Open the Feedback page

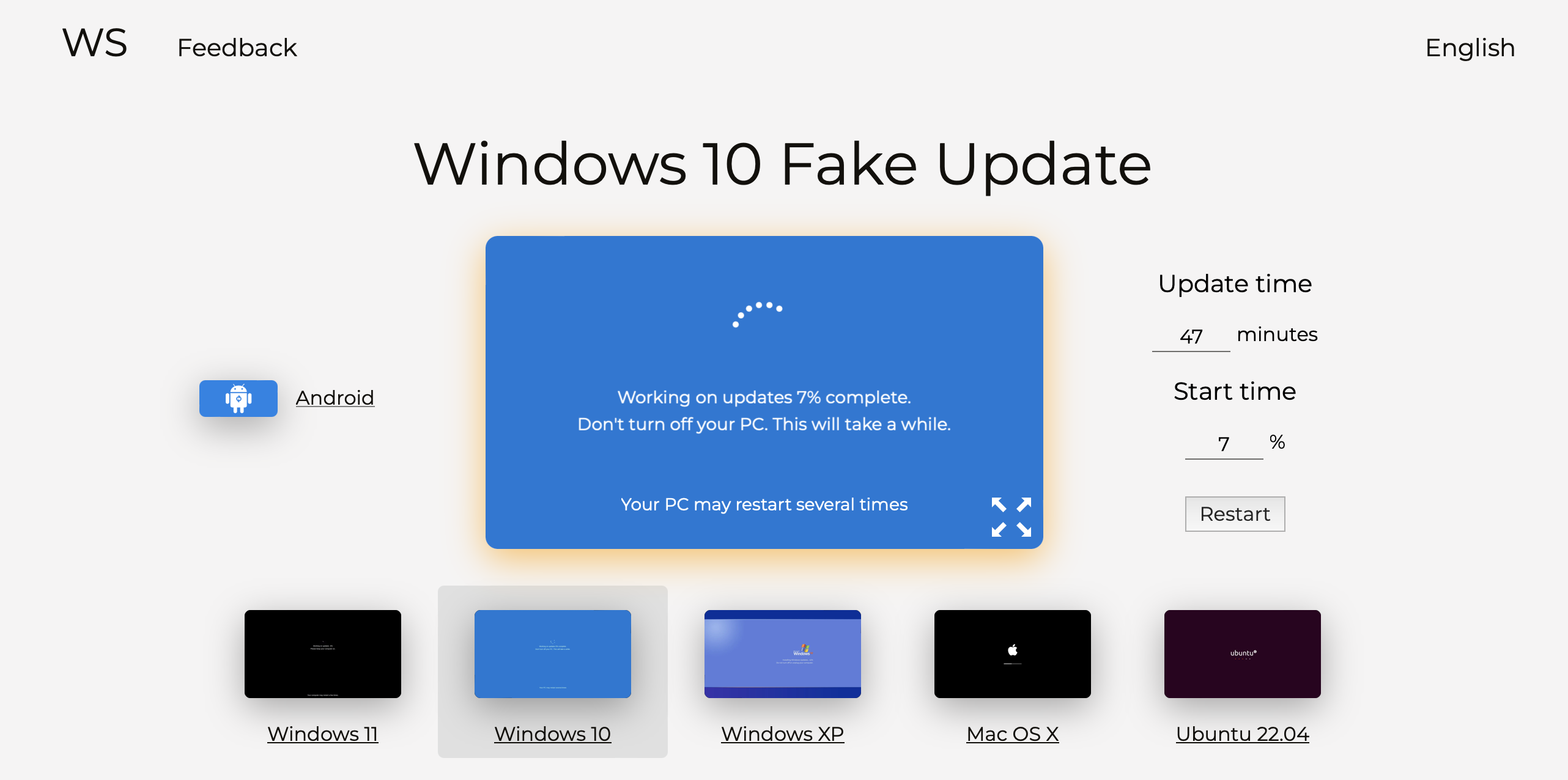coord(237,48)
